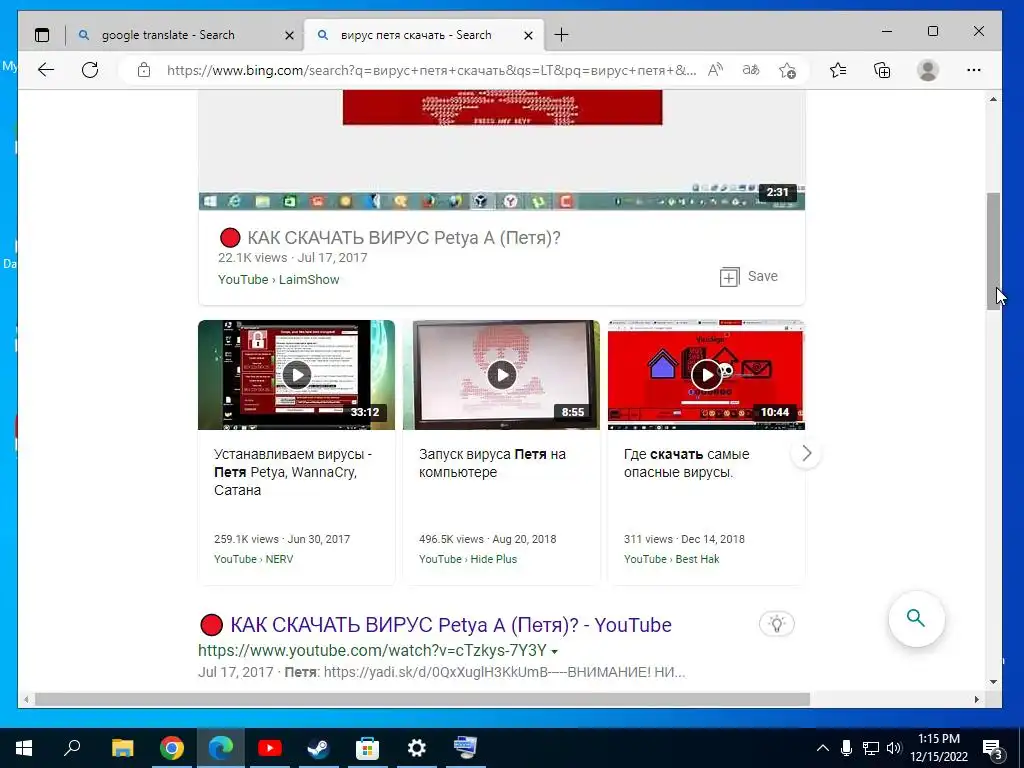Screen dimensions: 1024x768
Task: Open the taskbar clock 1:15 PM
Action: (938, 748)
